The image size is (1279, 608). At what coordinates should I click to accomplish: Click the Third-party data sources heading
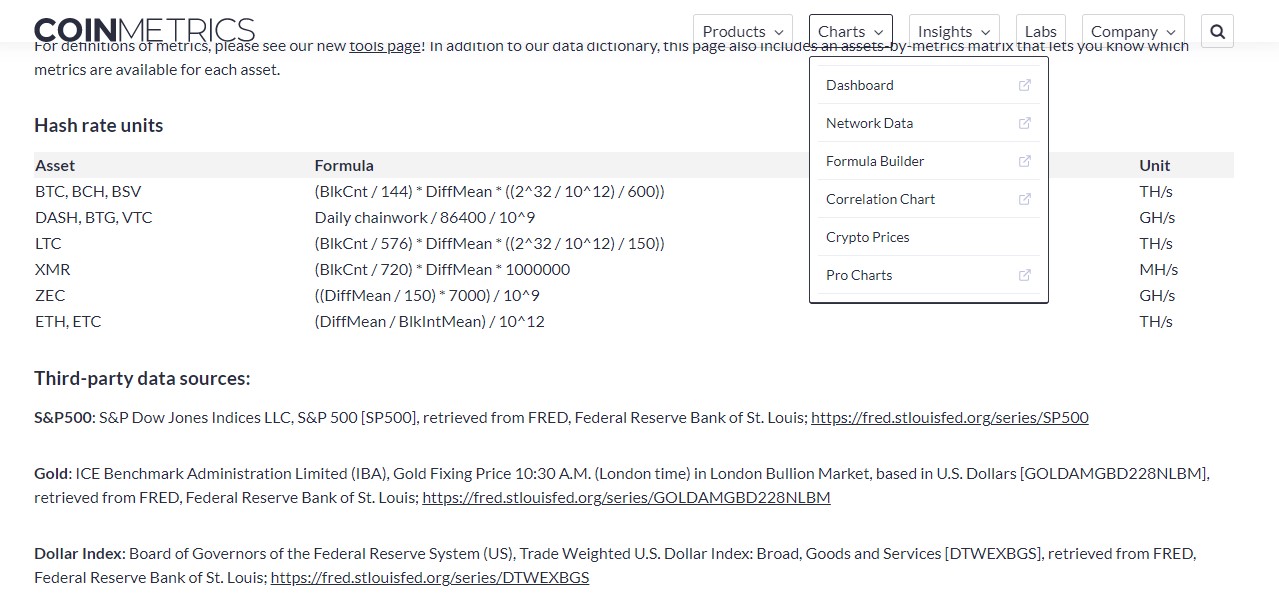pyautogui.click(x=142, y=378)
